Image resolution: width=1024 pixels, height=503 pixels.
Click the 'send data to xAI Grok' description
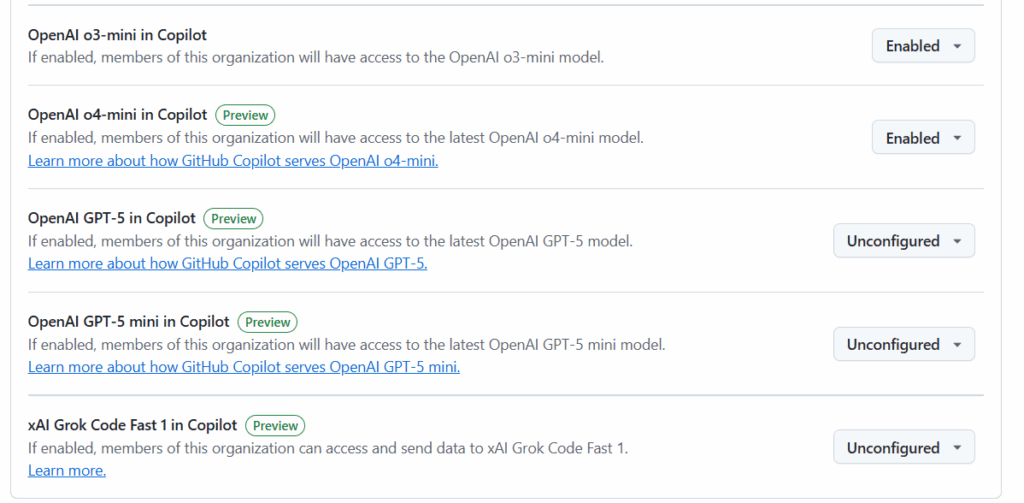click(x=328, y=449)
